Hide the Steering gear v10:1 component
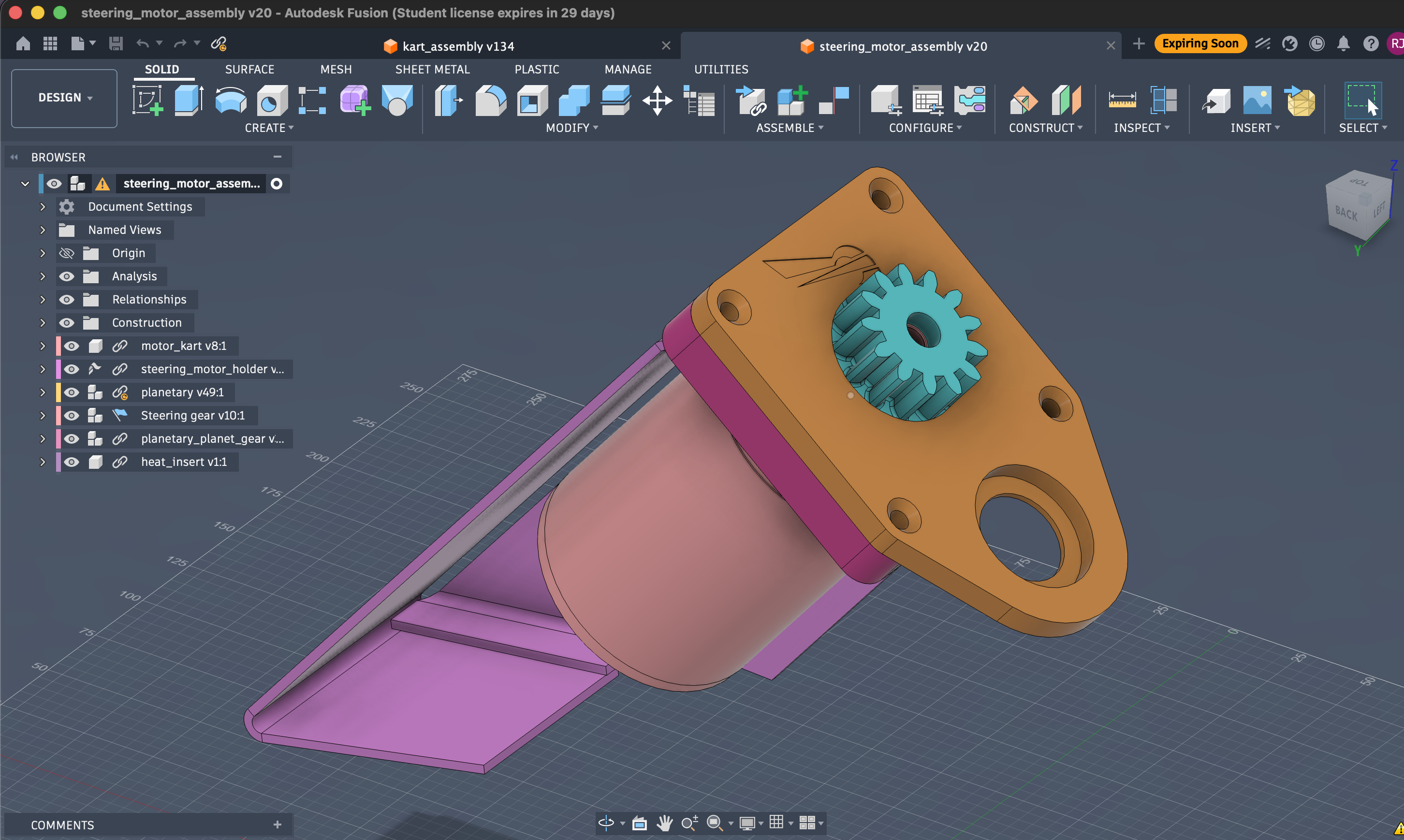This screenshot has height=840, width=1404. (x=72, y=416)
